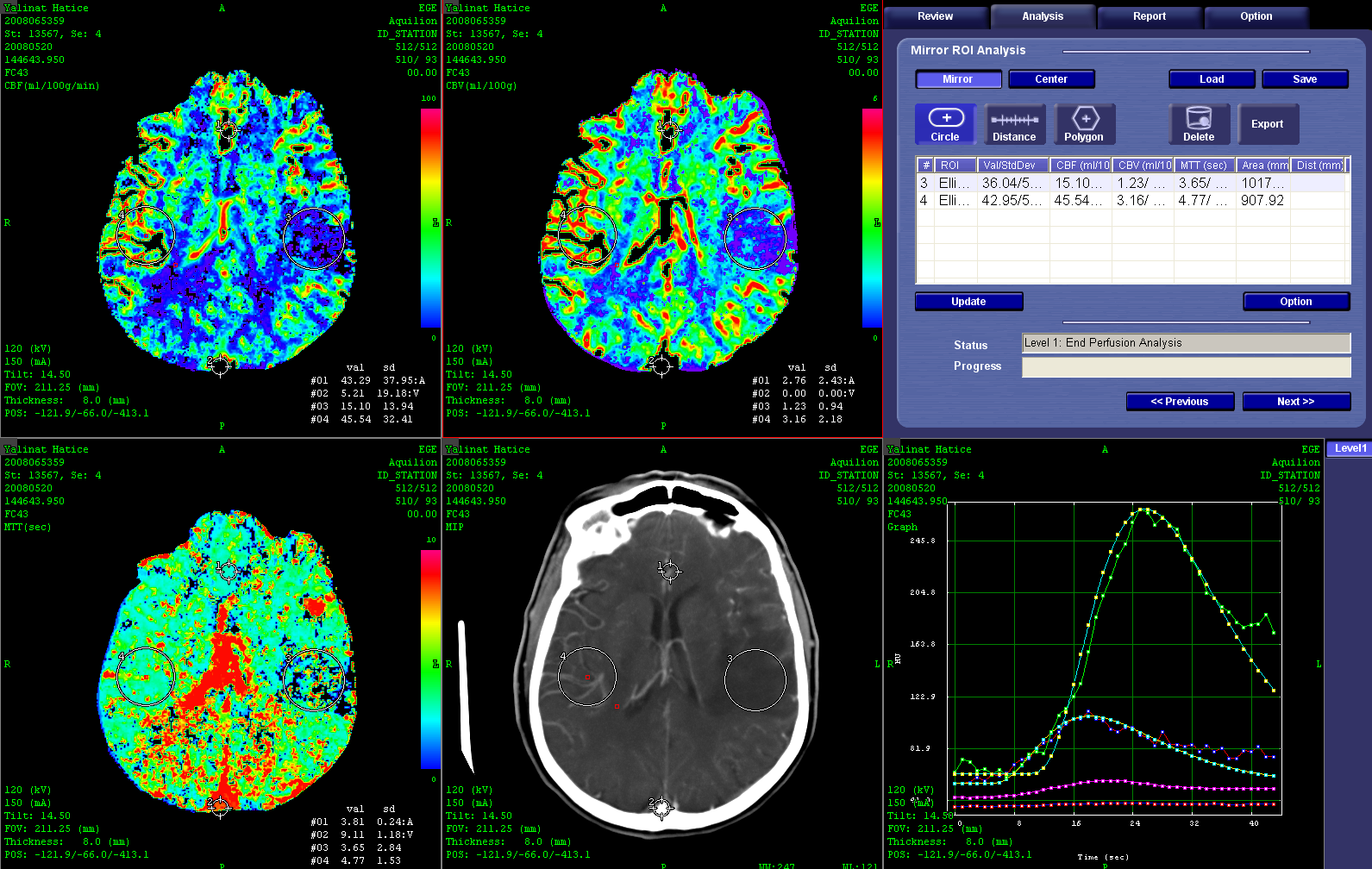Click ROI circle 3 on MIP image

(x=755, y=680)
